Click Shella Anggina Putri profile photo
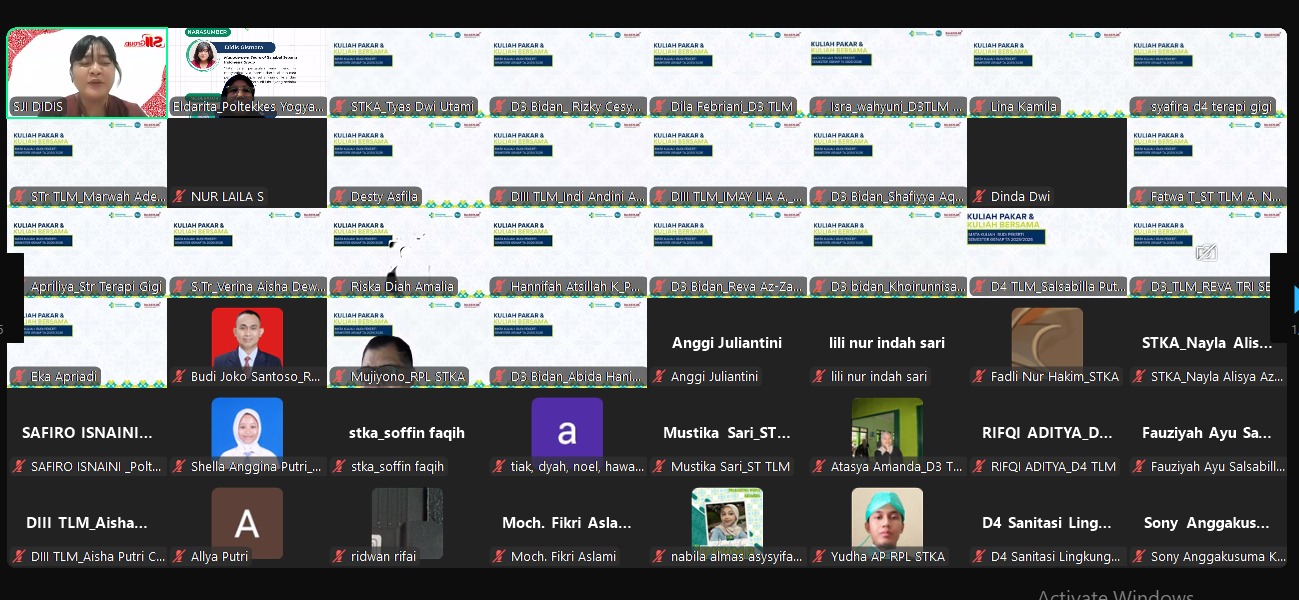 (x=247, y=428)
